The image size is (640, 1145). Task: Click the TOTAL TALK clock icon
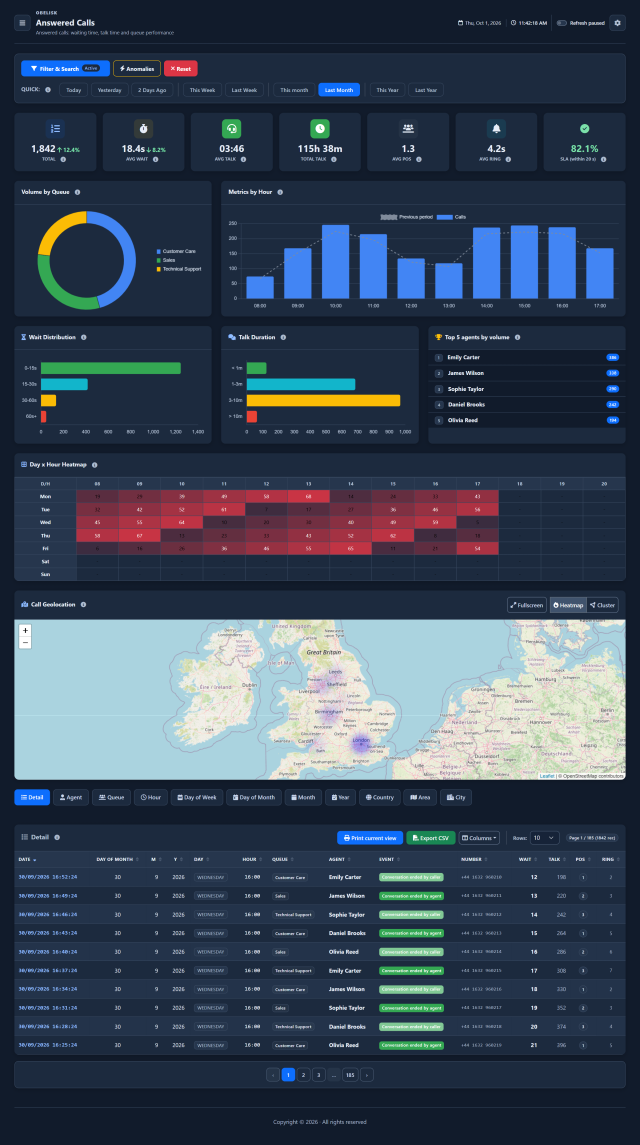(319, 129)
